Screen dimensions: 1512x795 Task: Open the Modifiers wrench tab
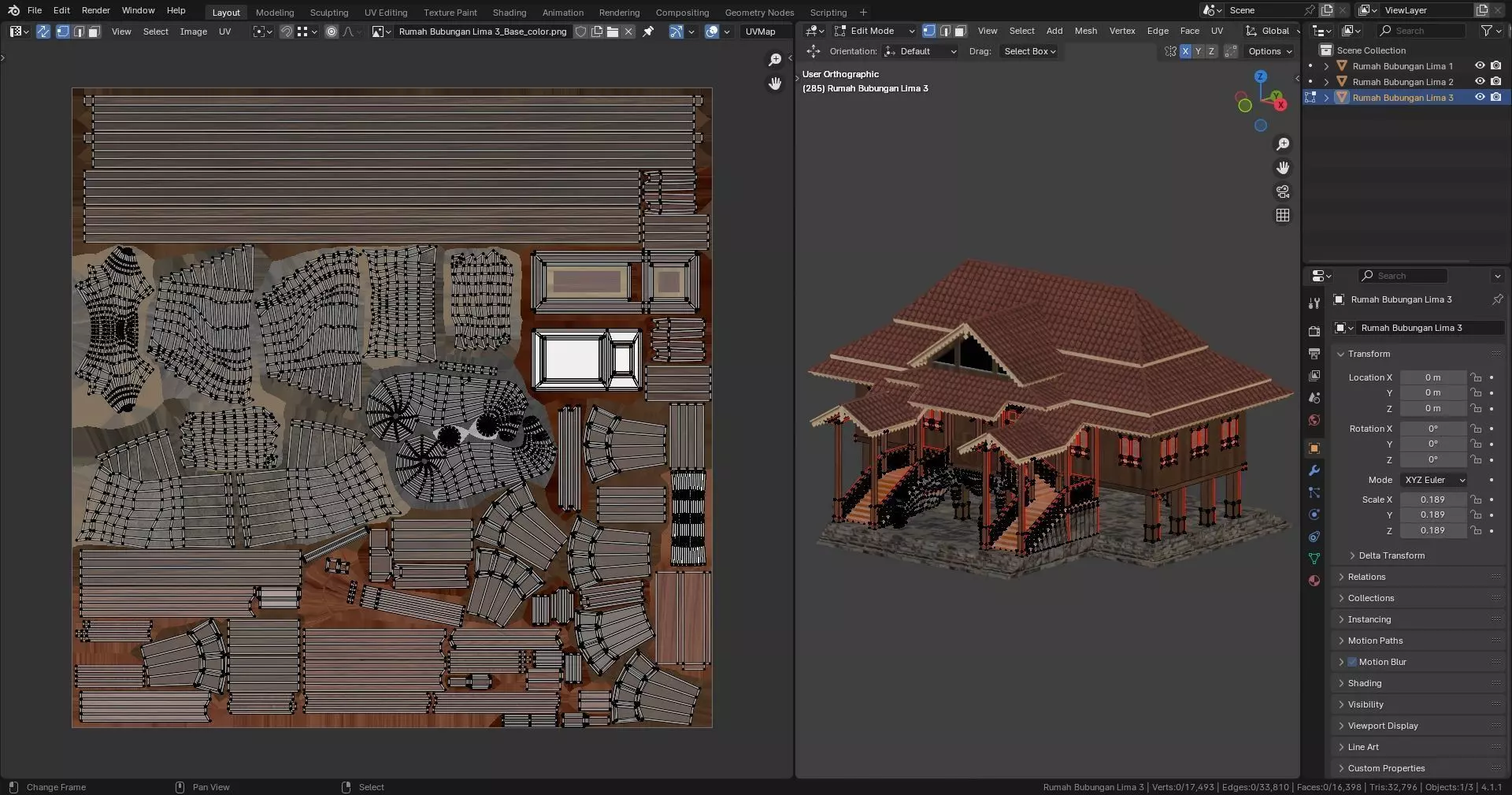pos(1314,470)
